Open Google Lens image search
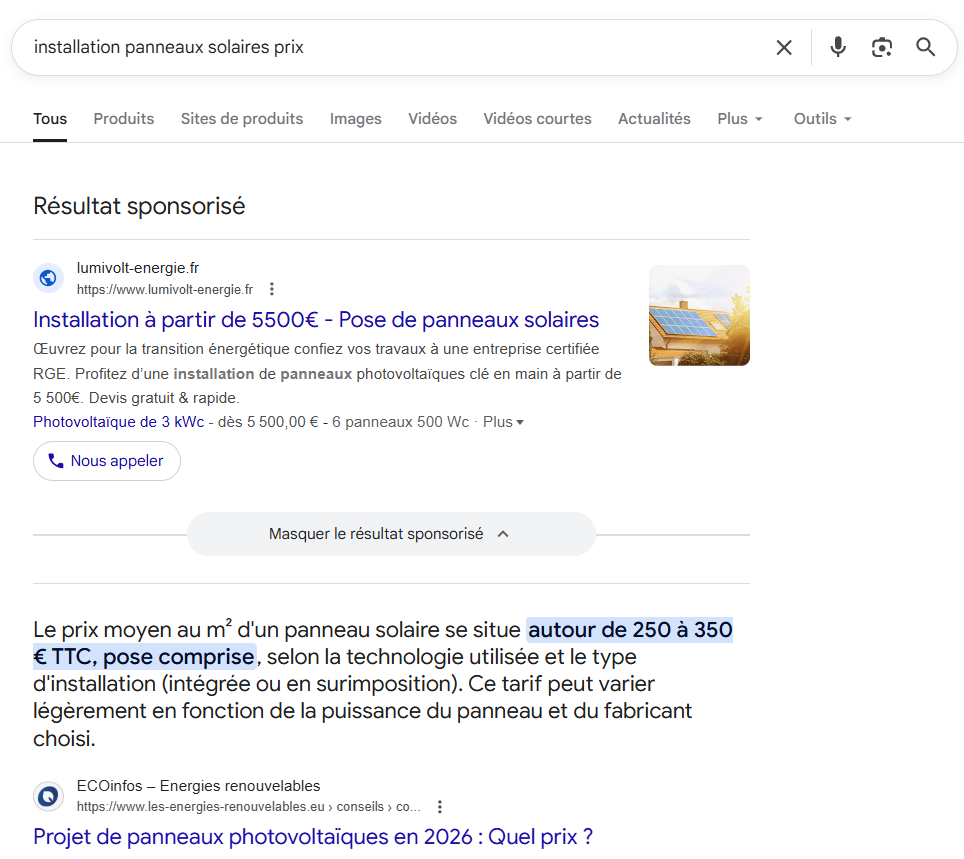 click(882, 47)
